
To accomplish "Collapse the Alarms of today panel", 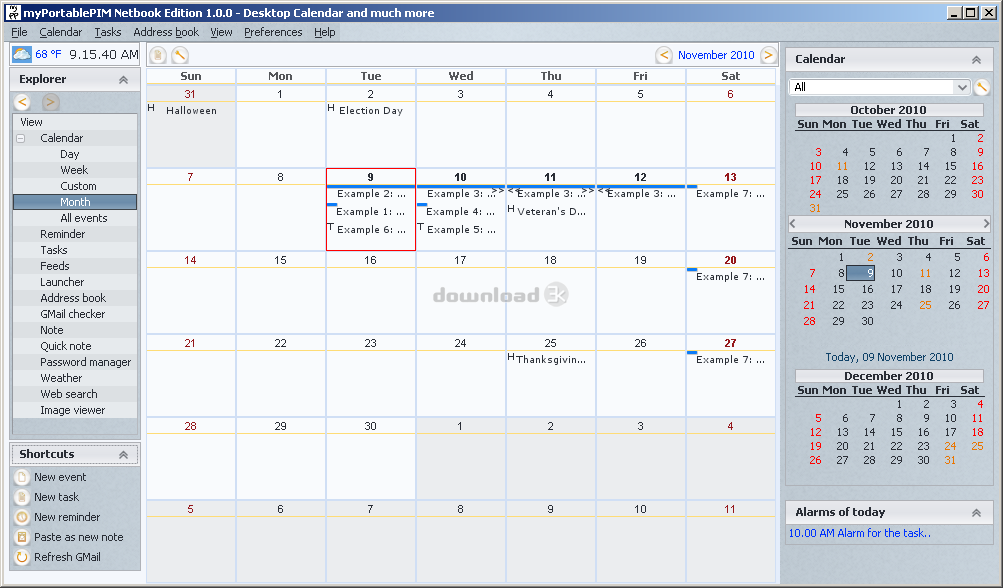I will (x=976, y=513).
